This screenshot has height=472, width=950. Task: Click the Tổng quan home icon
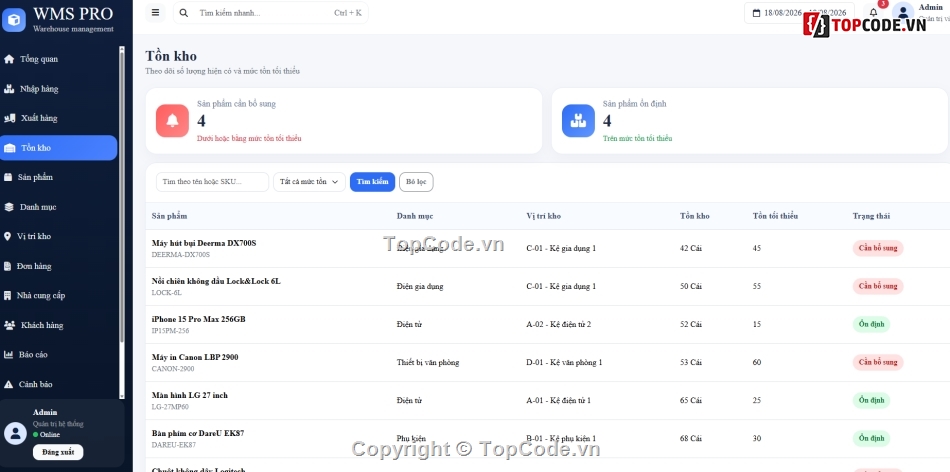click(9, 59)
